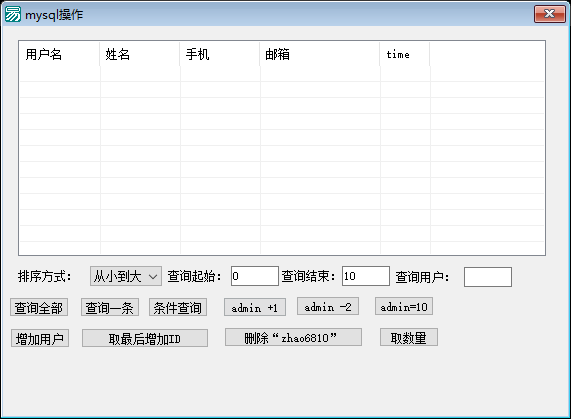
Task: Sort by the 用户名 column header
Action: (59, 54)
